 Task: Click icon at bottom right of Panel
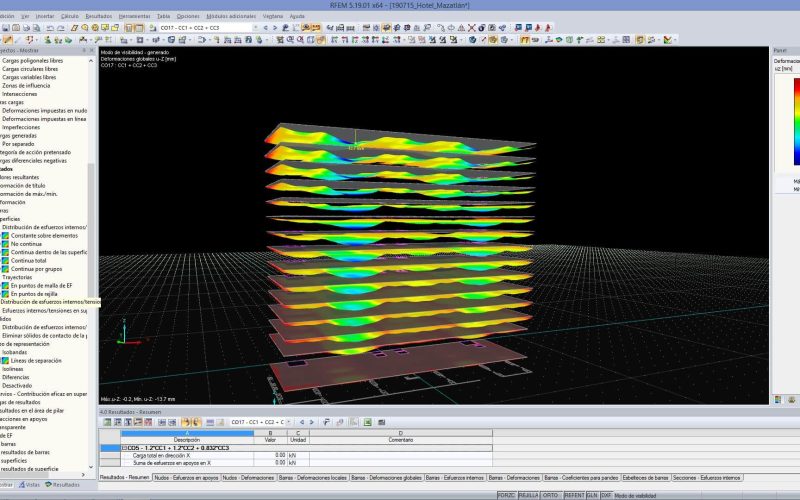[791, 399]
